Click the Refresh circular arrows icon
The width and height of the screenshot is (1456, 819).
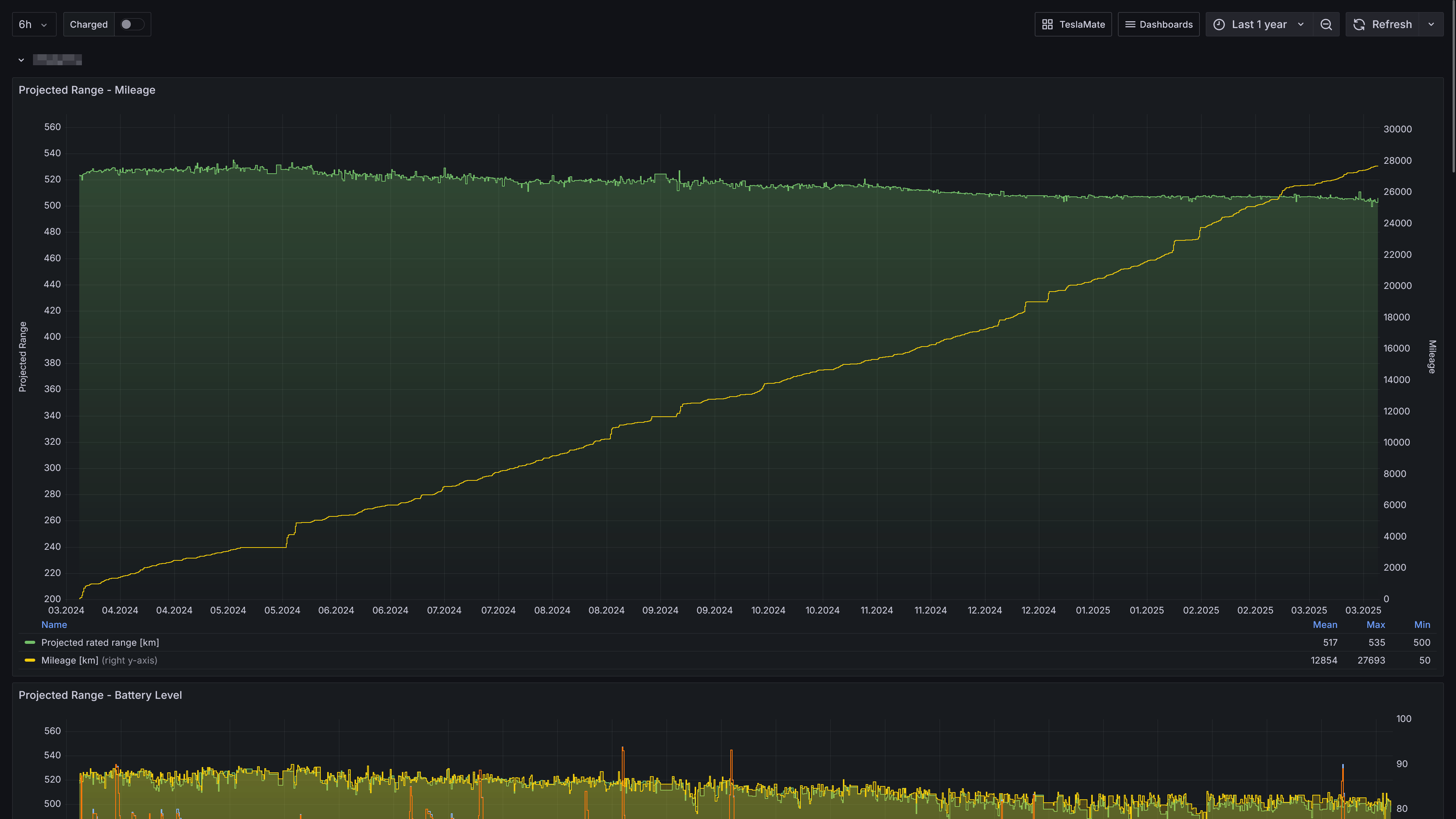click(x=1359, y=24)
